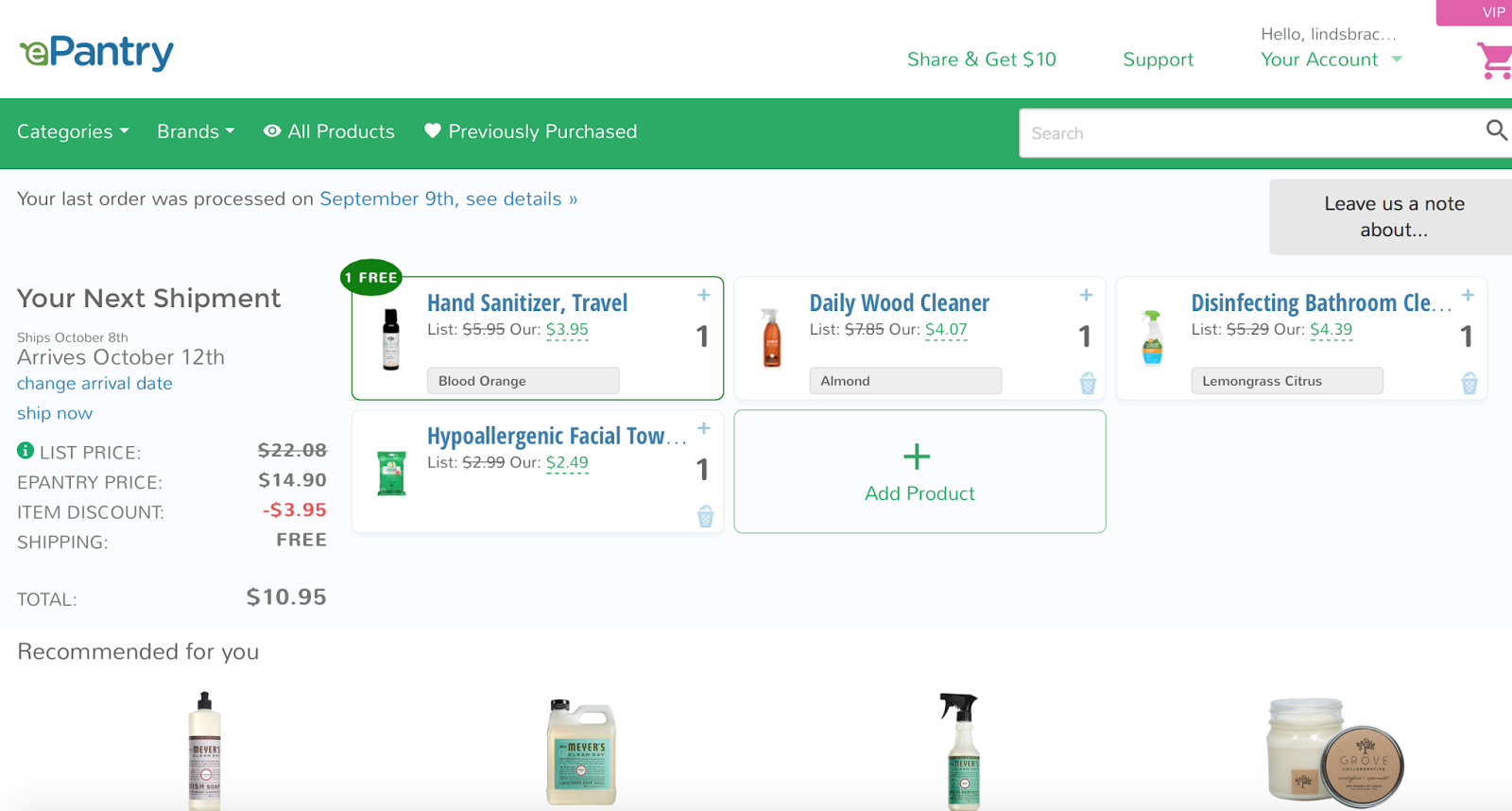Click Leave us a note button

click(x=1393, y=216)
